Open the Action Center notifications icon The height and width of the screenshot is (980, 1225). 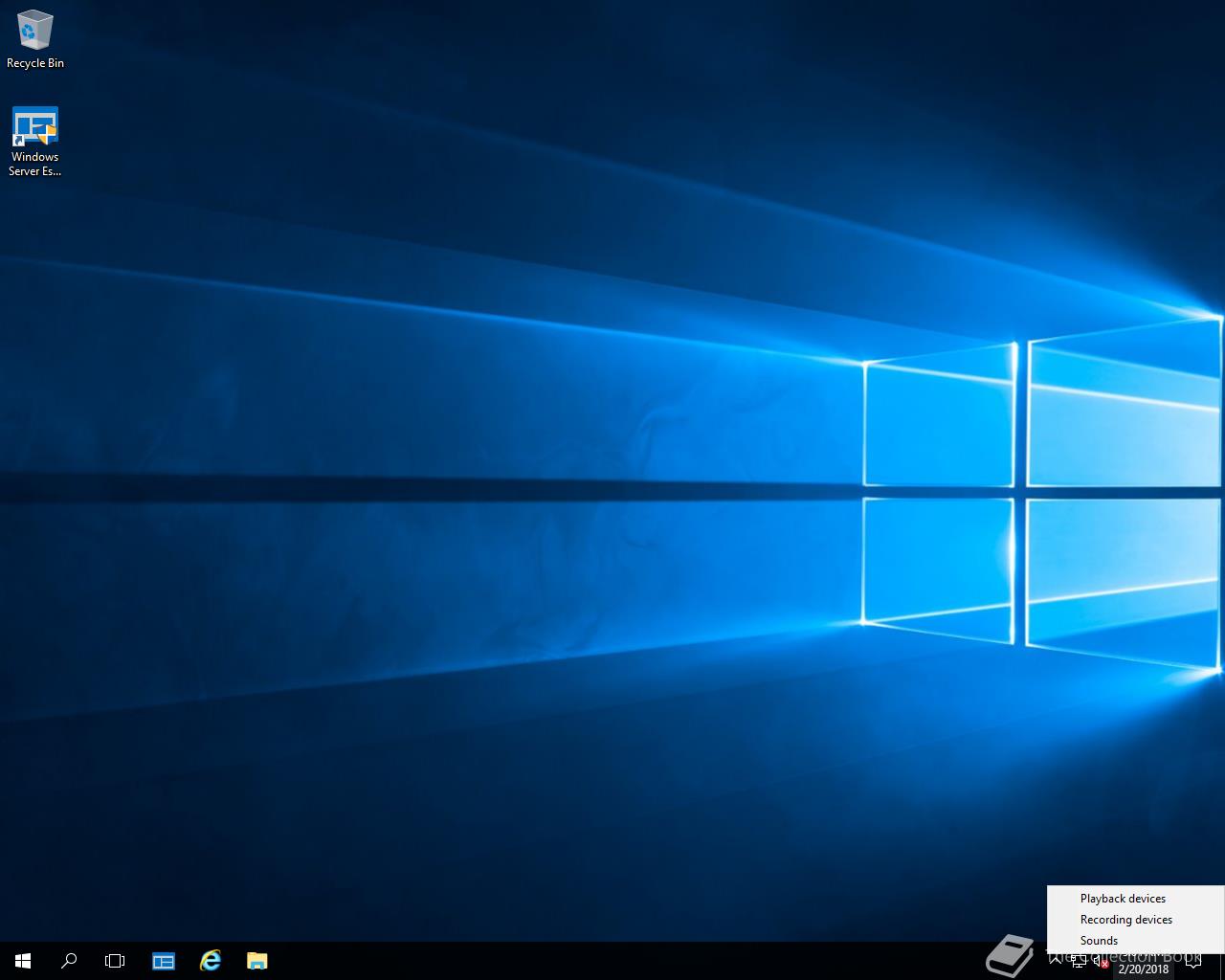click(x=1193, y=961)
